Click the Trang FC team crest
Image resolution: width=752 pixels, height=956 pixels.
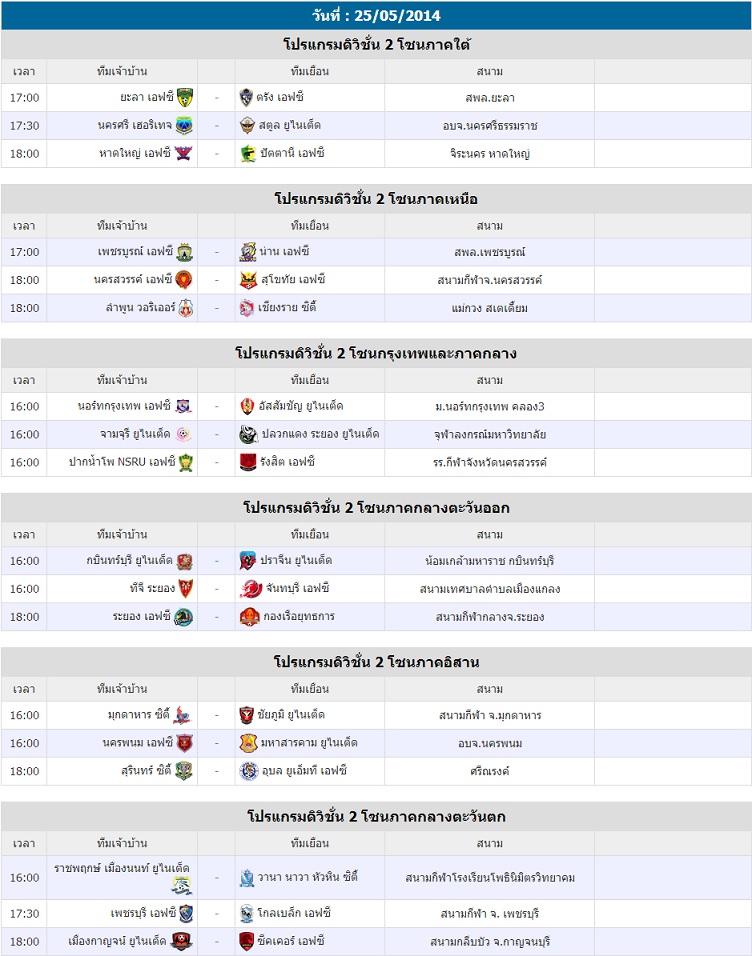tap(249, 97)
